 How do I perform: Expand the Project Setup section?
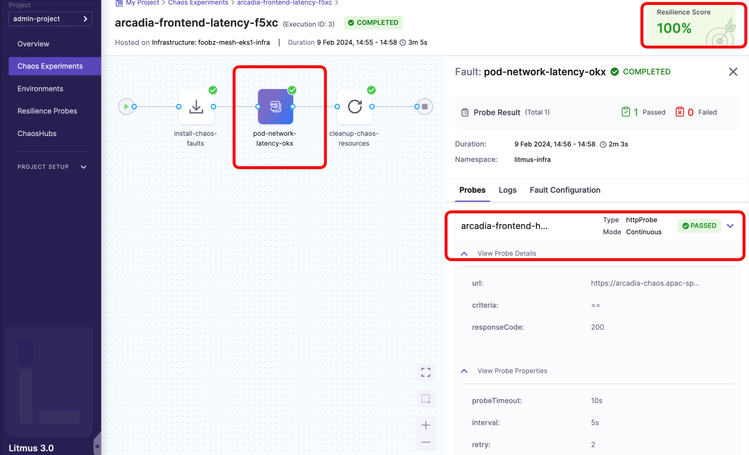[83, 167]
